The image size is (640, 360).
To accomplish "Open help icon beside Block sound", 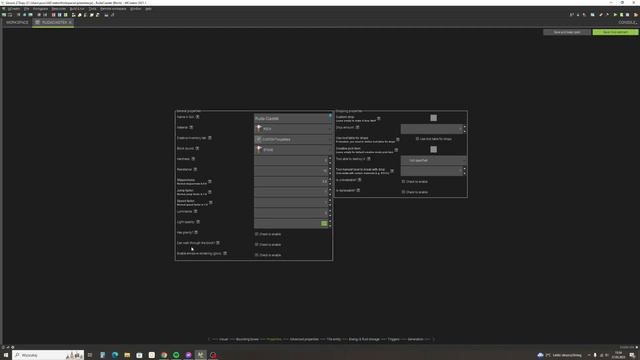I will tap(197, 148).
